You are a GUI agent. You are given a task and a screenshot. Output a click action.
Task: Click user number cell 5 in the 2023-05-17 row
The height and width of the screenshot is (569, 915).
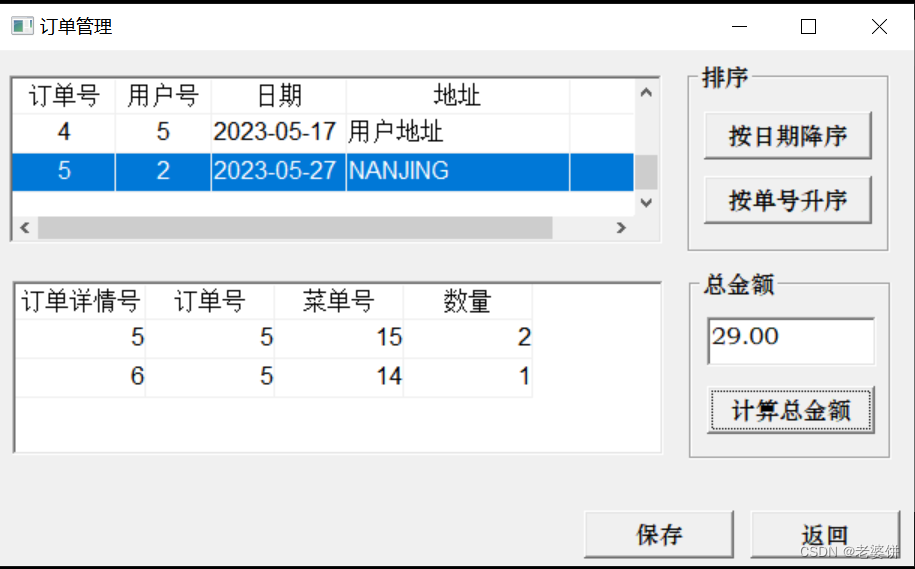163,132
